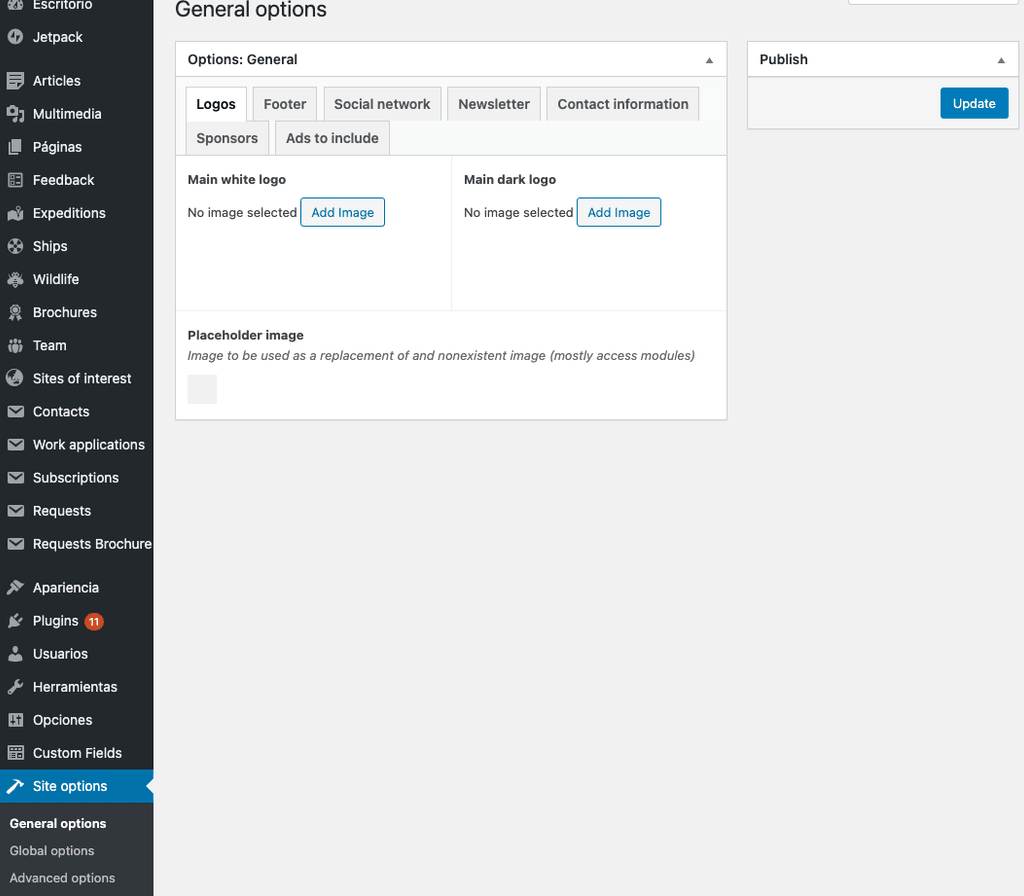Image resolution: width=1024 pixels, height=896 pixels.
Task: Click the Jetpack icon in sidebar
Action: (15, 37)
